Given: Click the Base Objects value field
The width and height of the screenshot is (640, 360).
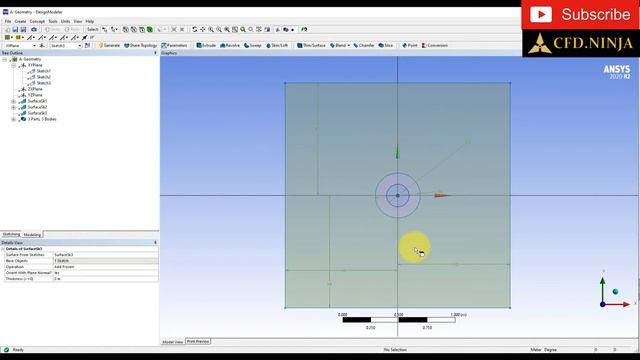Looking at the screenshot, I should [106, 260].
